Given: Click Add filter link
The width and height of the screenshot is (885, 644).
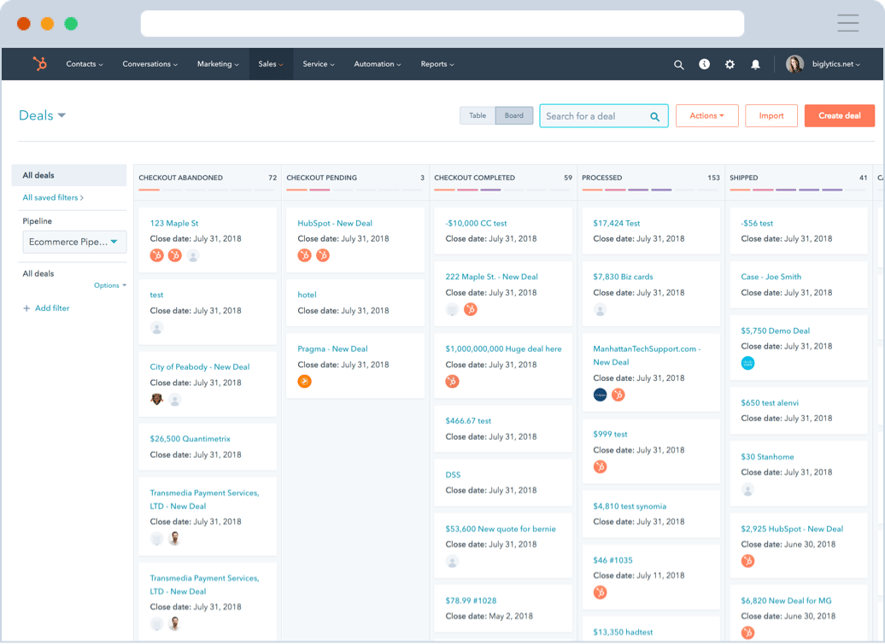Looking at the screenshot, I should (x=52, y=308).
